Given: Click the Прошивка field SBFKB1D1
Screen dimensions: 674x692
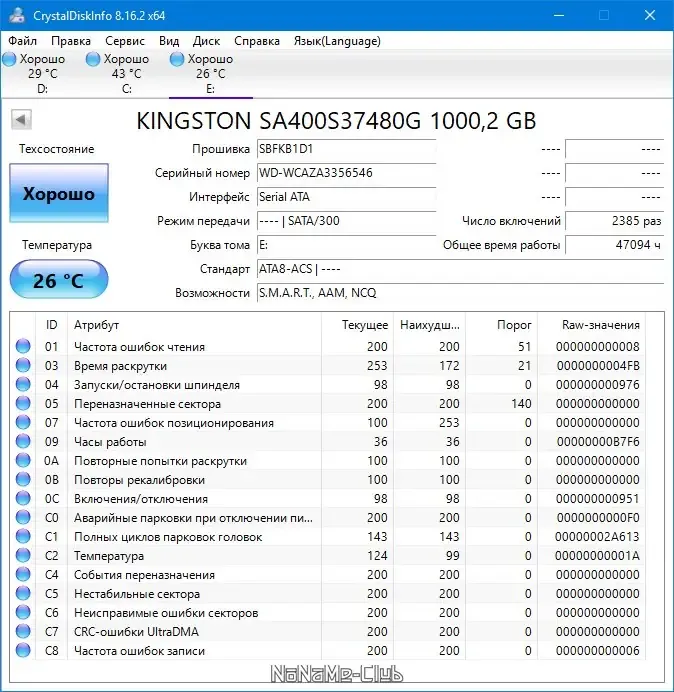Looking at the screenshot, I should click(x=346, y=149).
